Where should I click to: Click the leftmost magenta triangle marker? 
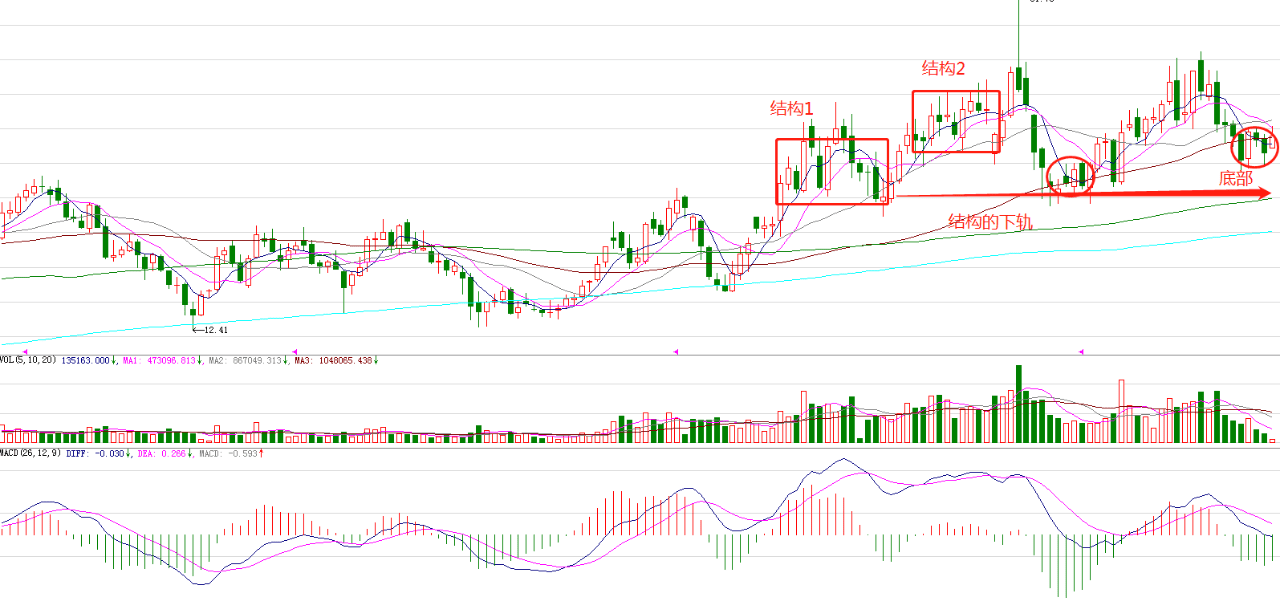click(x=294, y=351)
